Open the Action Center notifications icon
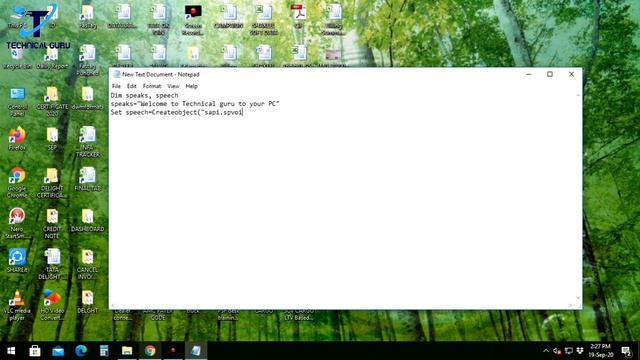Screen dimensions: 640x360 (x=626, y=351)
